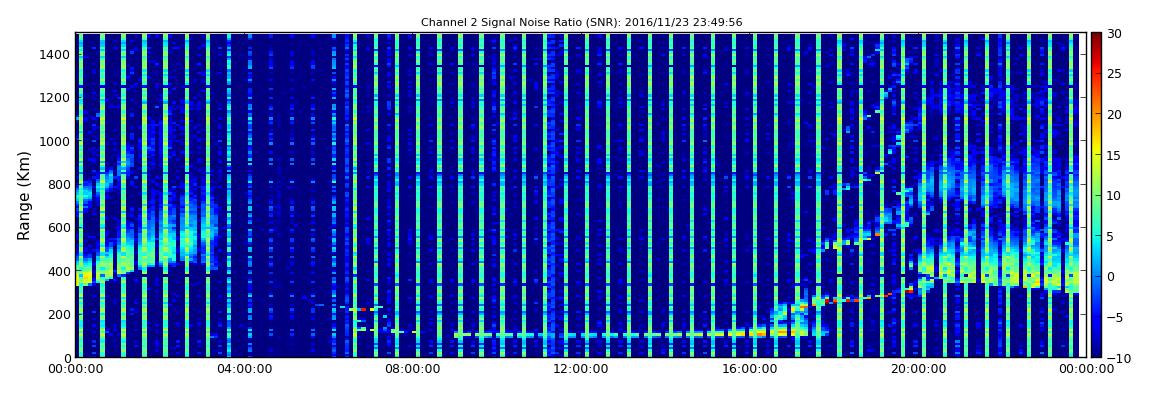Click the 200 range tick label
The height and width of the screenshot is (407, 1150).
[x=59, y=315]
